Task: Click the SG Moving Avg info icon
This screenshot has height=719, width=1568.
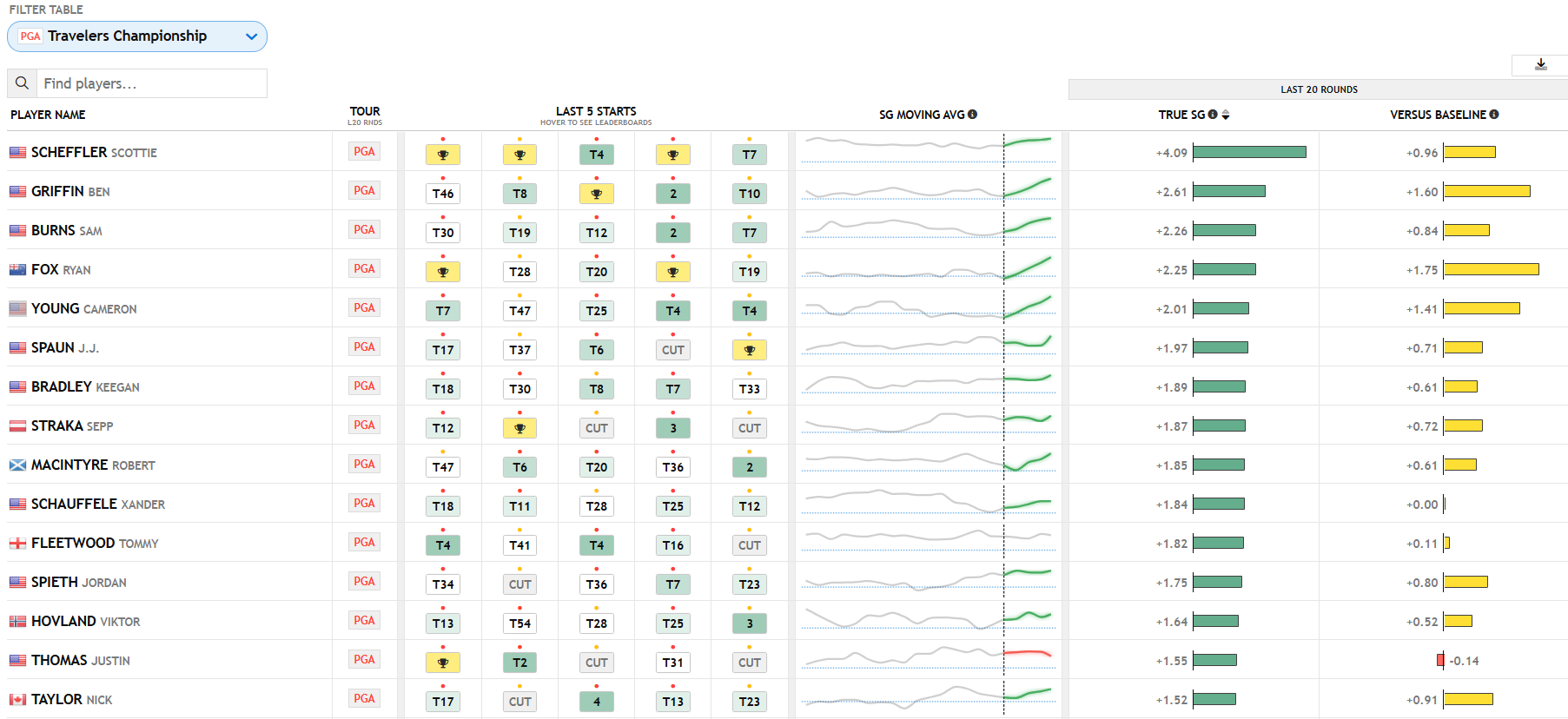Action: tap(973, 114)
